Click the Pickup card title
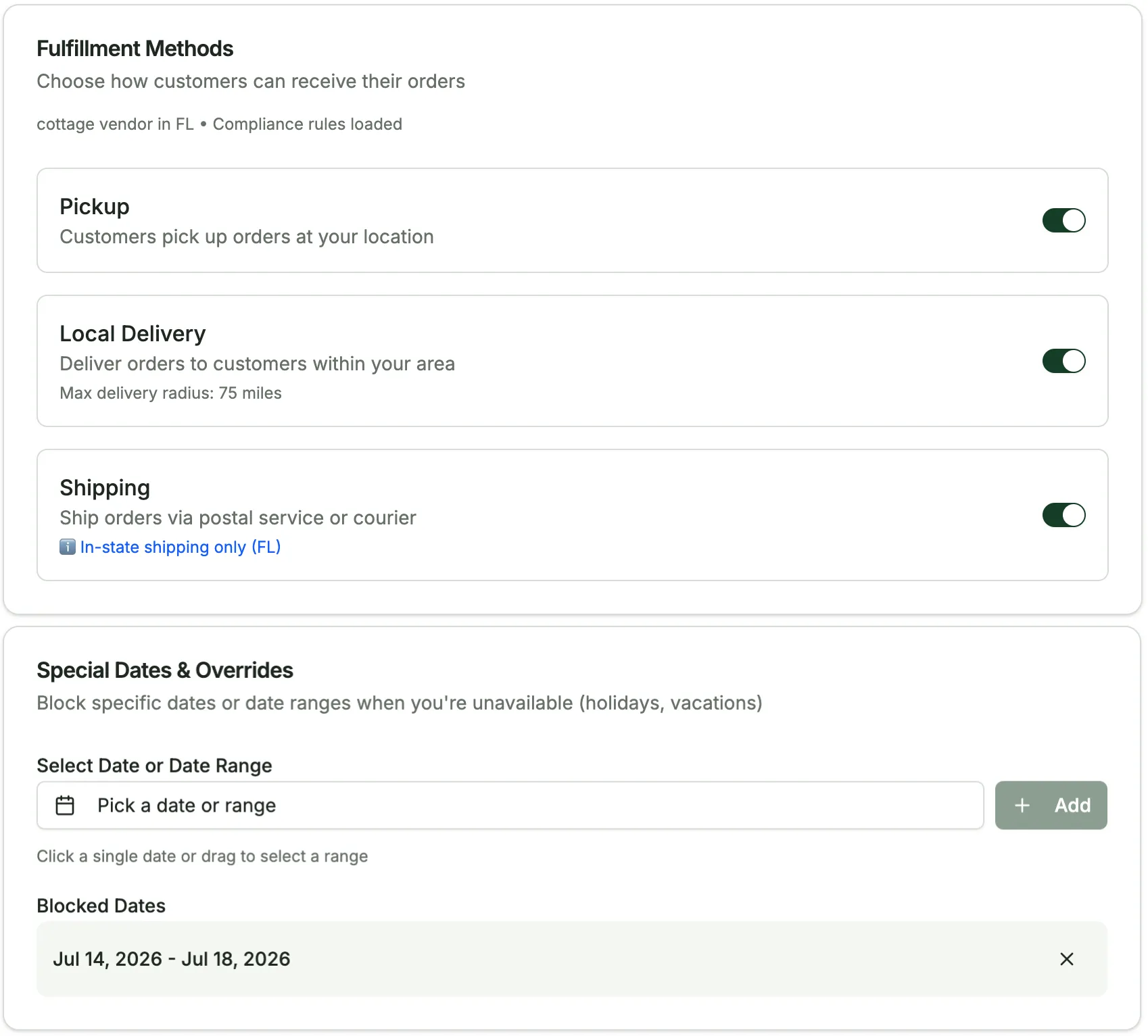The width and height of the screenshot is (1148, 1036). point(95,207)
